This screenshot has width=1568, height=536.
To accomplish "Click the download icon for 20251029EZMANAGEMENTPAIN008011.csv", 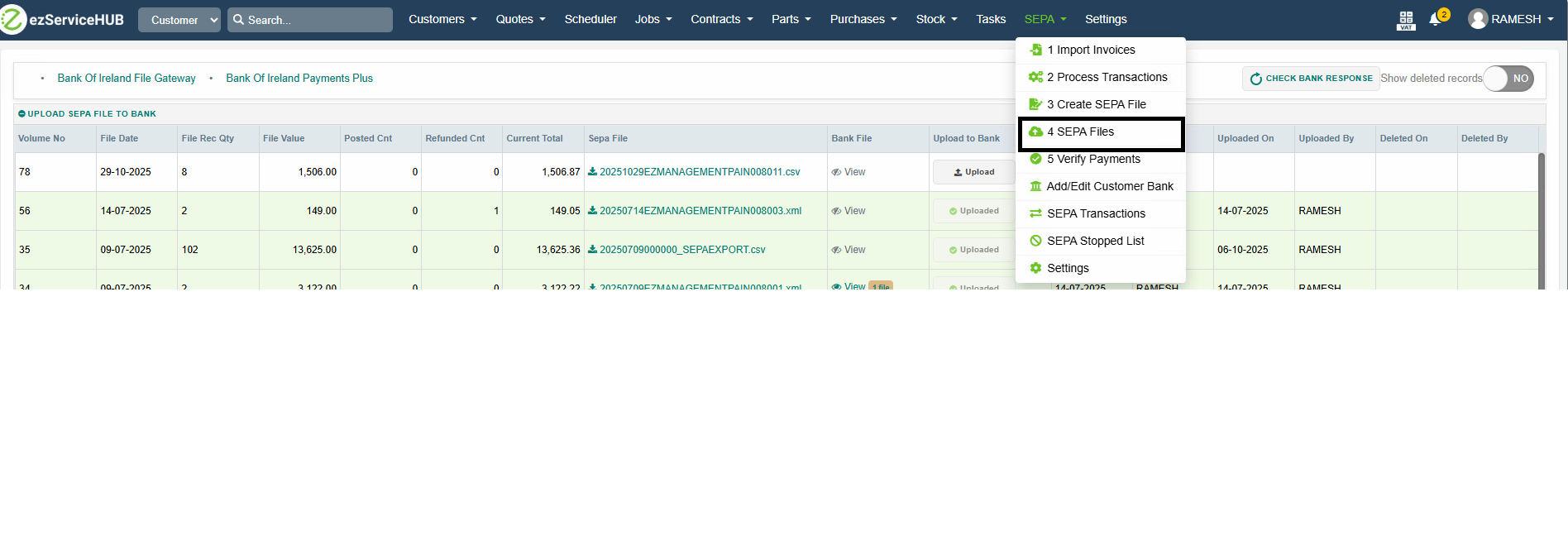I will click(592, 172).
